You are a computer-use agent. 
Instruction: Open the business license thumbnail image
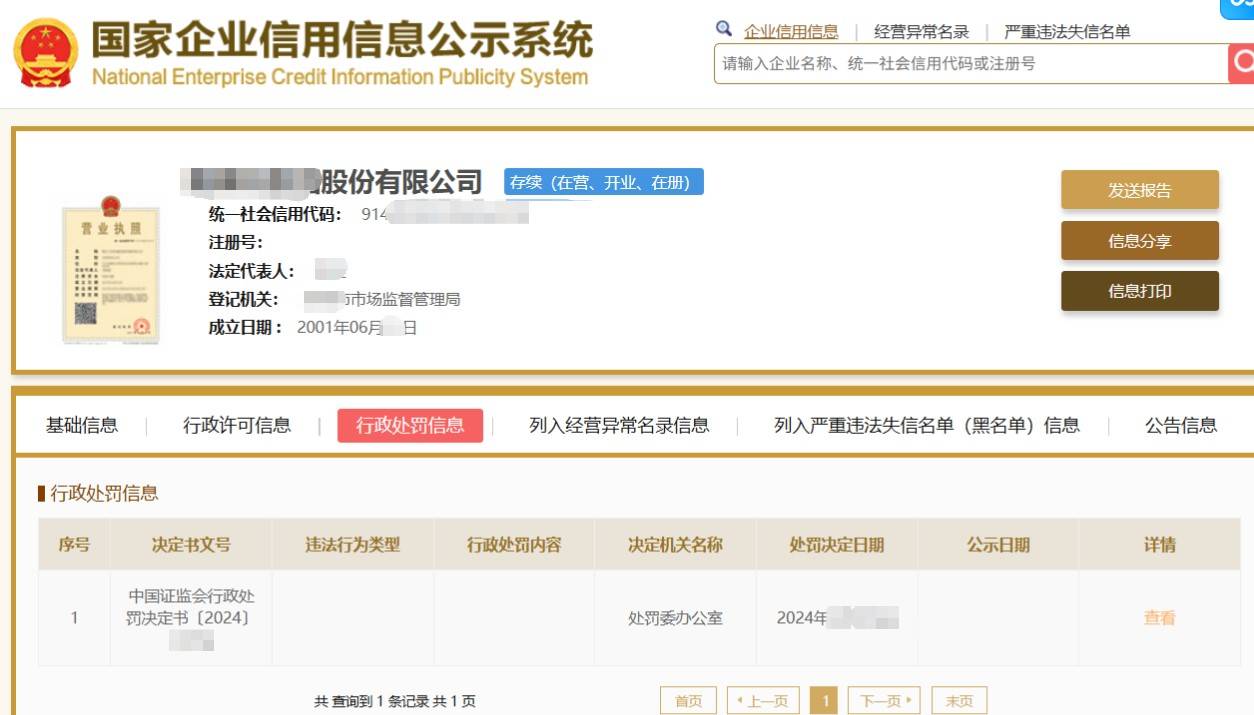click(110, 270)
